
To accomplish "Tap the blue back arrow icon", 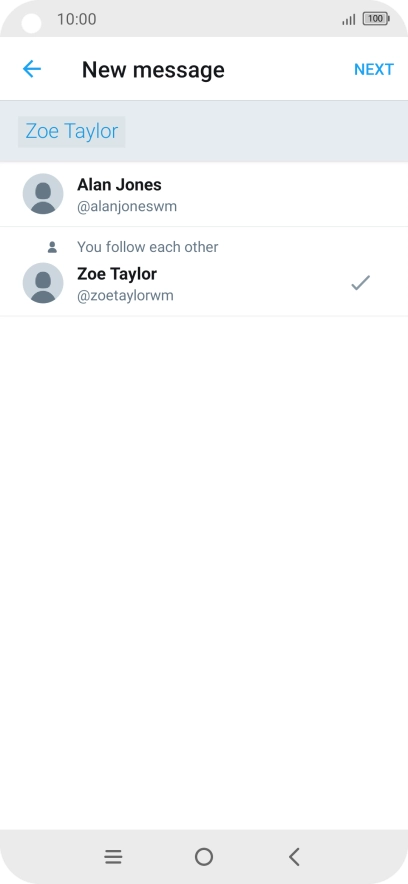I will click(x=32, y=69).
